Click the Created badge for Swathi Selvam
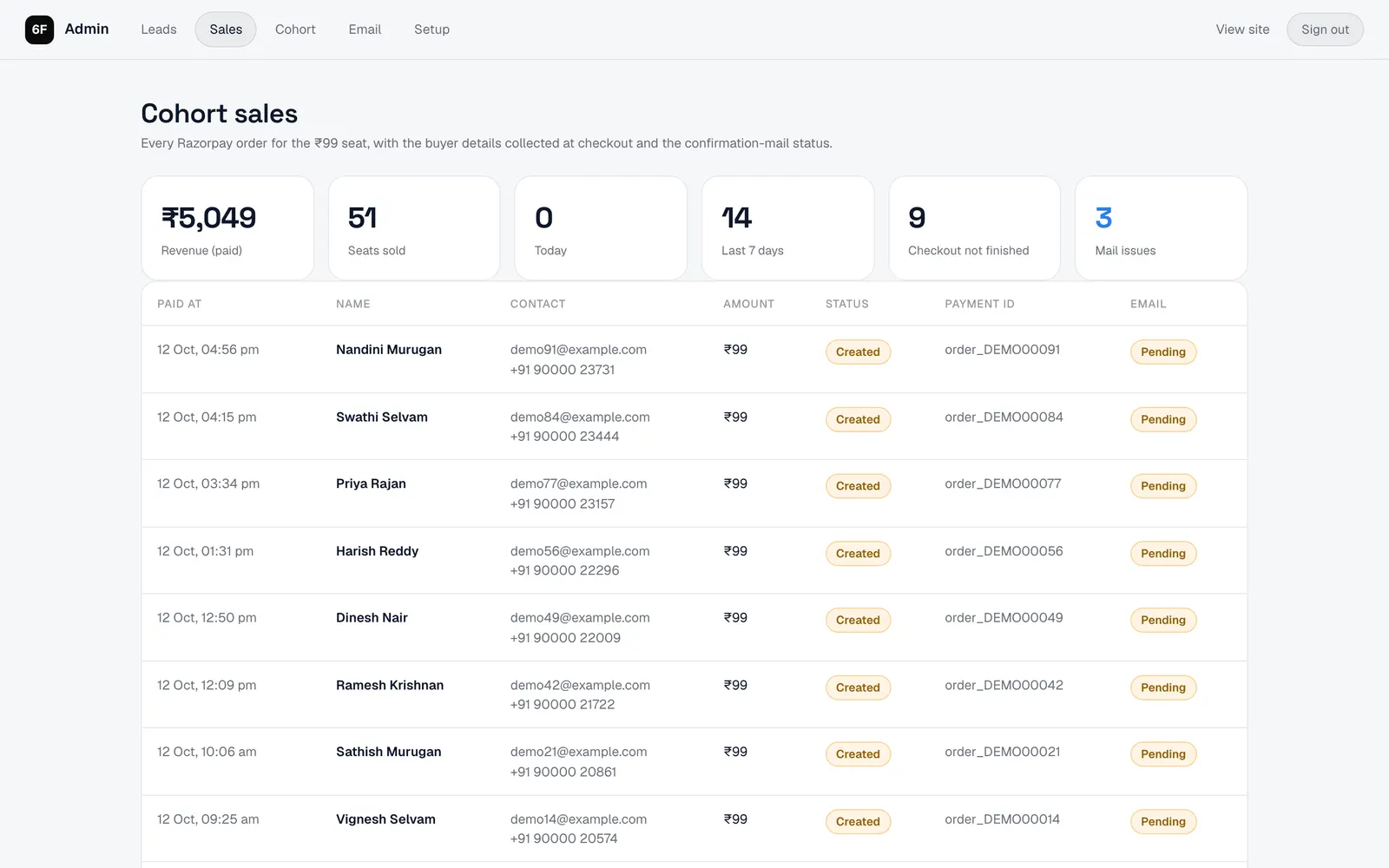The image size is (1389, 868). coord(858,419)
